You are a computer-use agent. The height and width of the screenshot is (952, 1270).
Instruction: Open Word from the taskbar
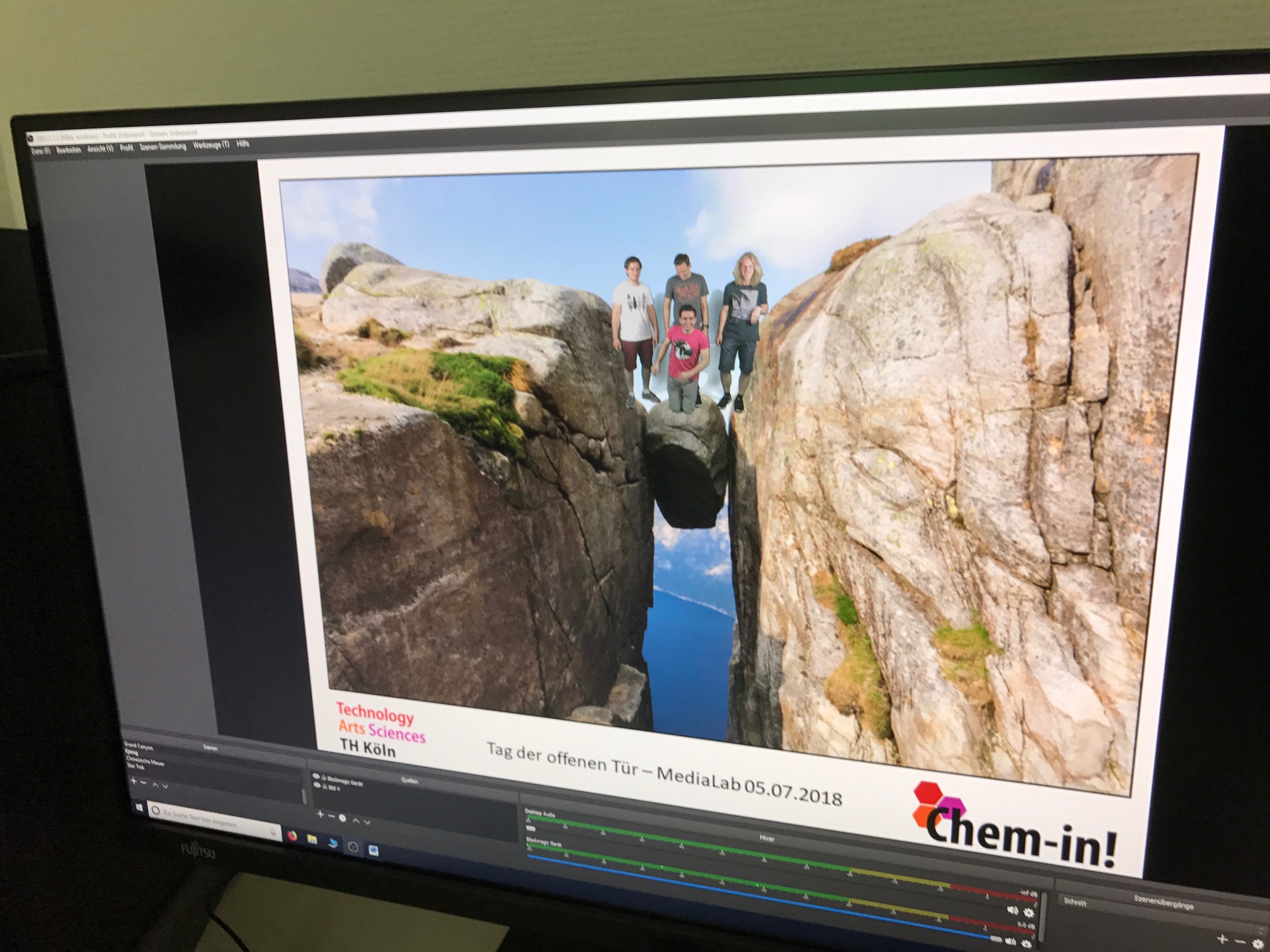[374, 851]
